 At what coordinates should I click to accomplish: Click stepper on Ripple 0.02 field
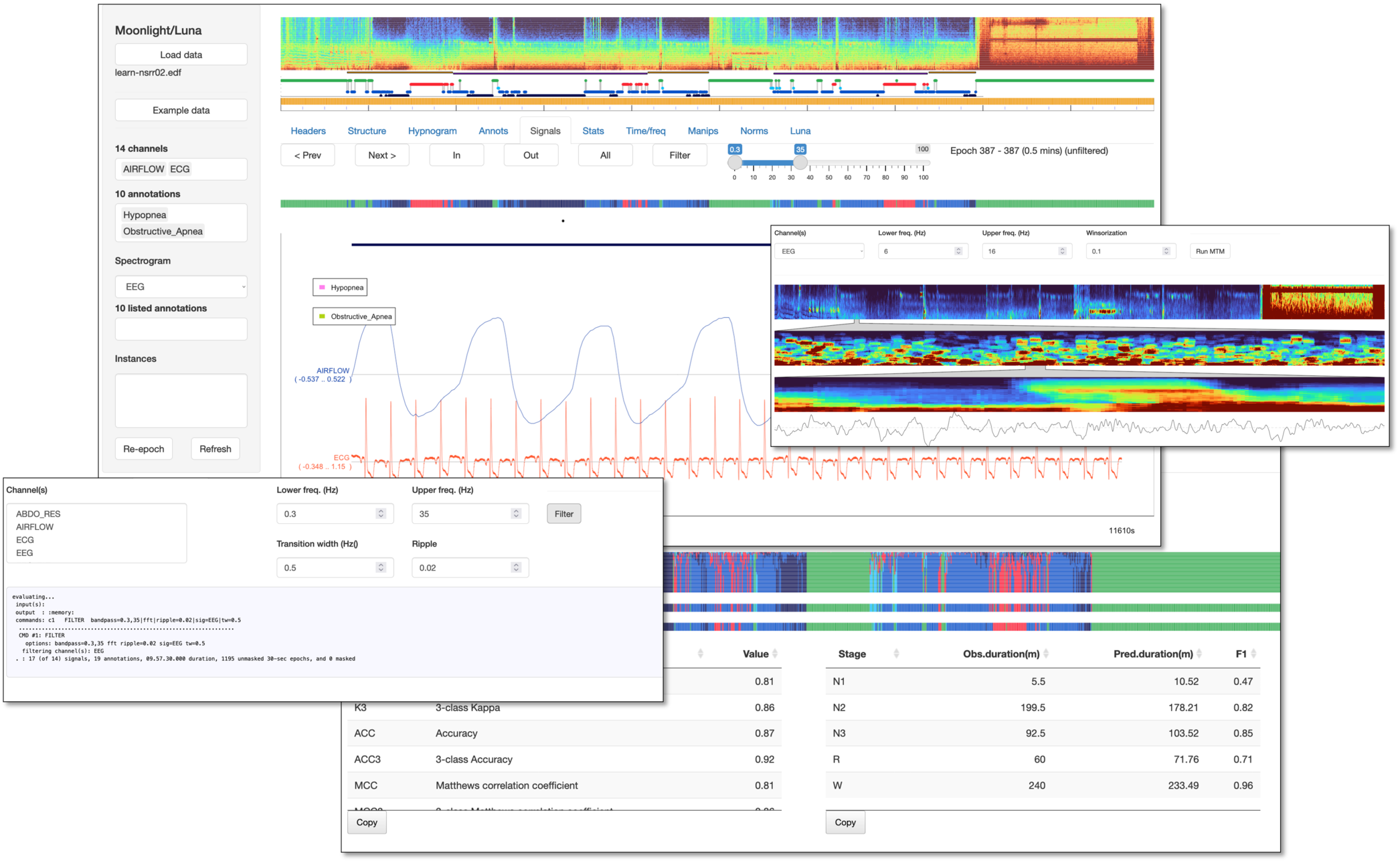[x=516, y=567]
